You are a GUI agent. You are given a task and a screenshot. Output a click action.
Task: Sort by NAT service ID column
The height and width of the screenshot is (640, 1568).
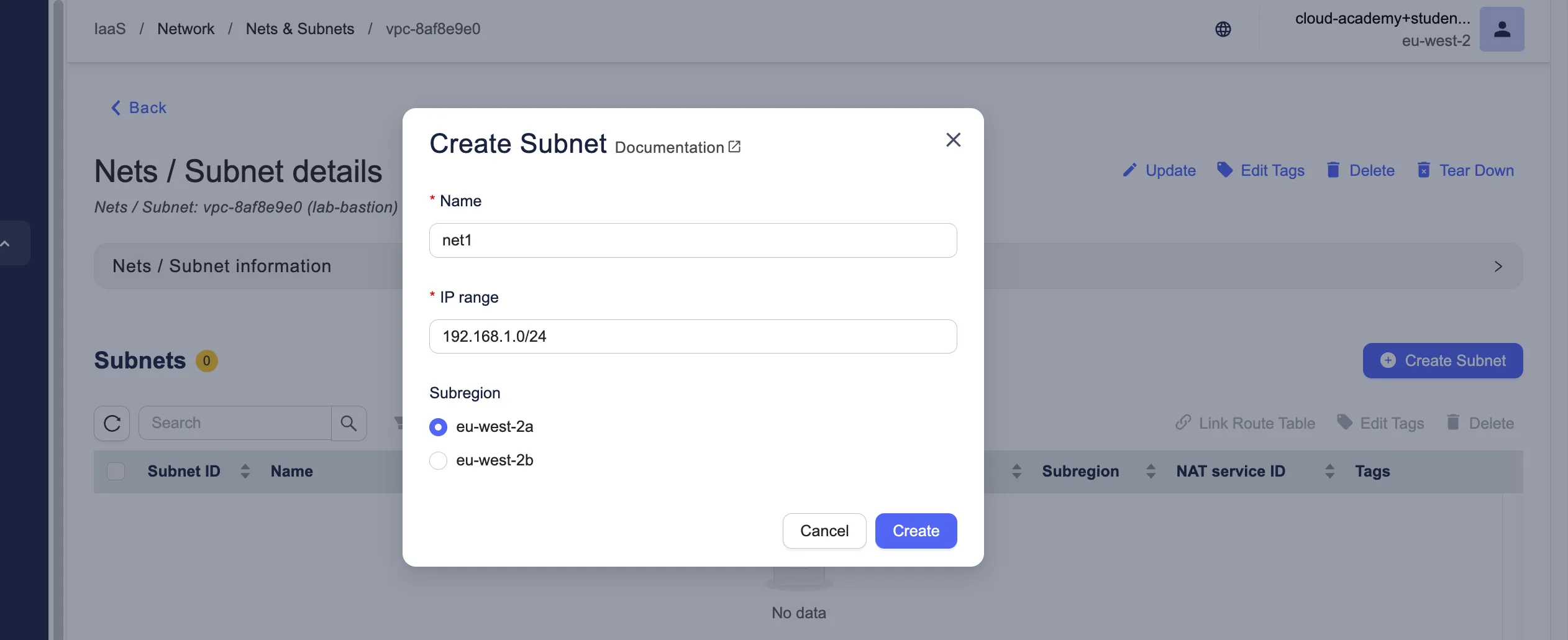1329,472
